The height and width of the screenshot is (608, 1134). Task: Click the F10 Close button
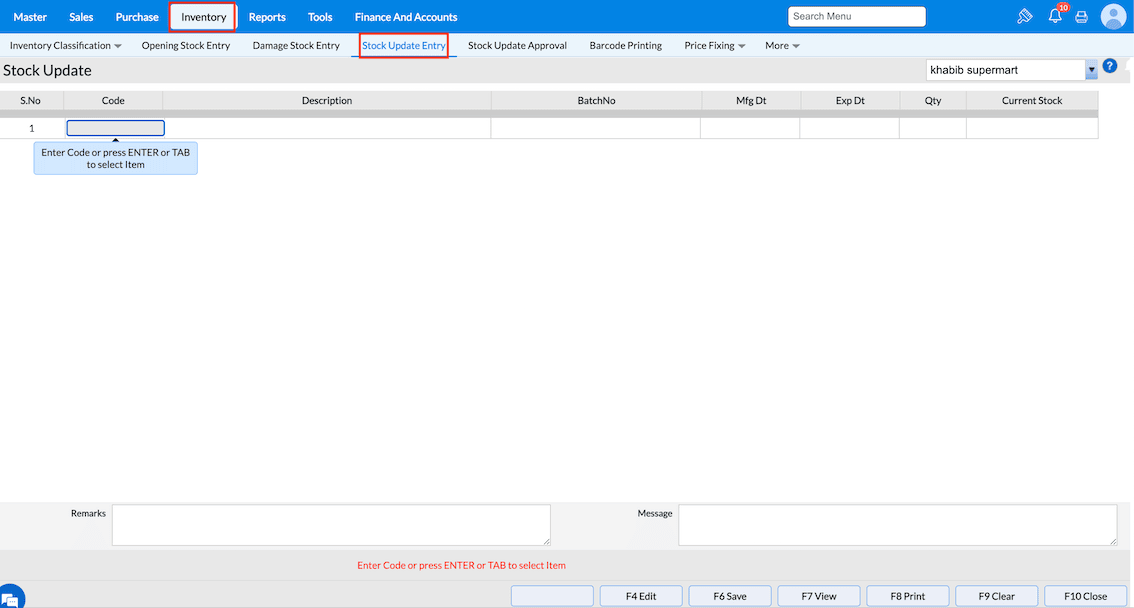pyautogui.click(x=1086, y=596)
